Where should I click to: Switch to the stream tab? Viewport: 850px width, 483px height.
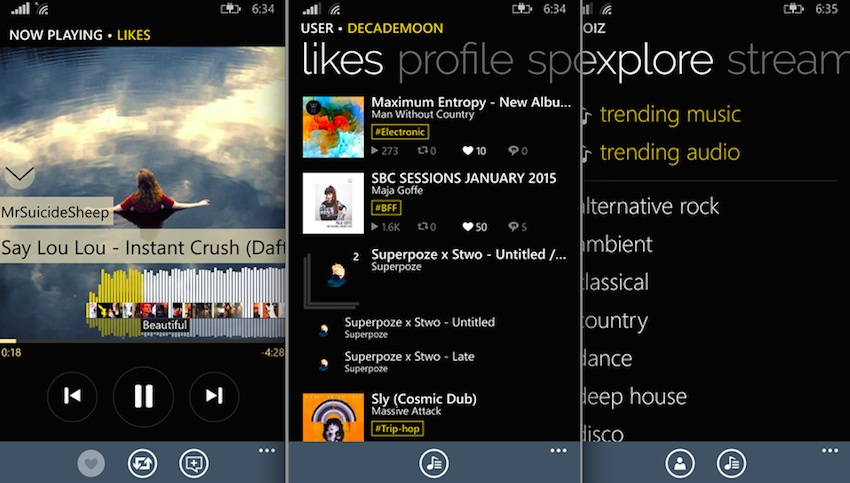click(788, 61)
